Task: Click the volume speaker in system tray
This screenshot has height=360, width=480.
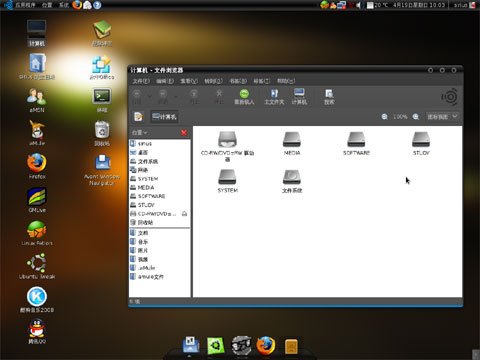Action: [359, 5]
